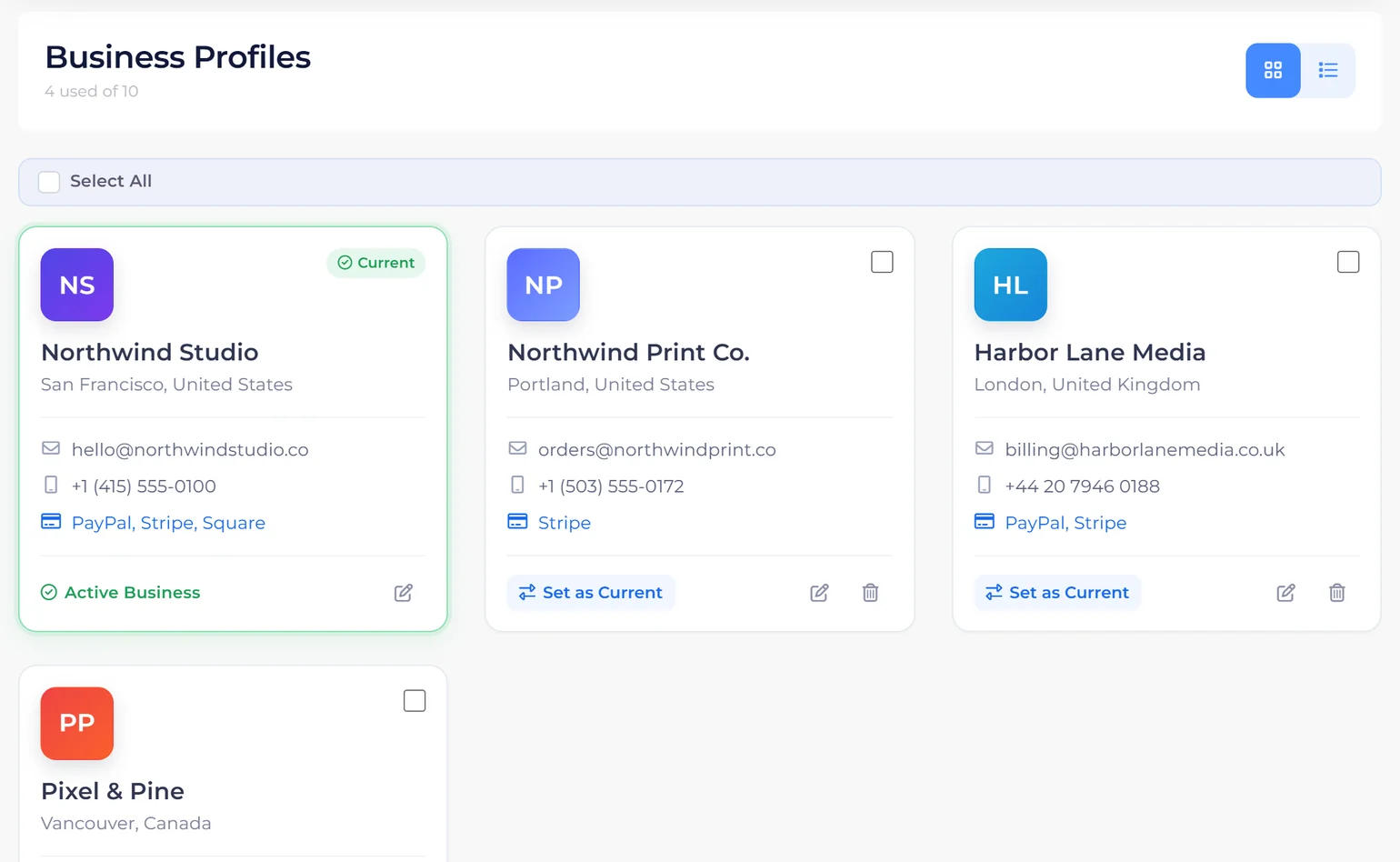Switch to grid view
The height and width of the screenshot is (862, 1400).
1273,70
